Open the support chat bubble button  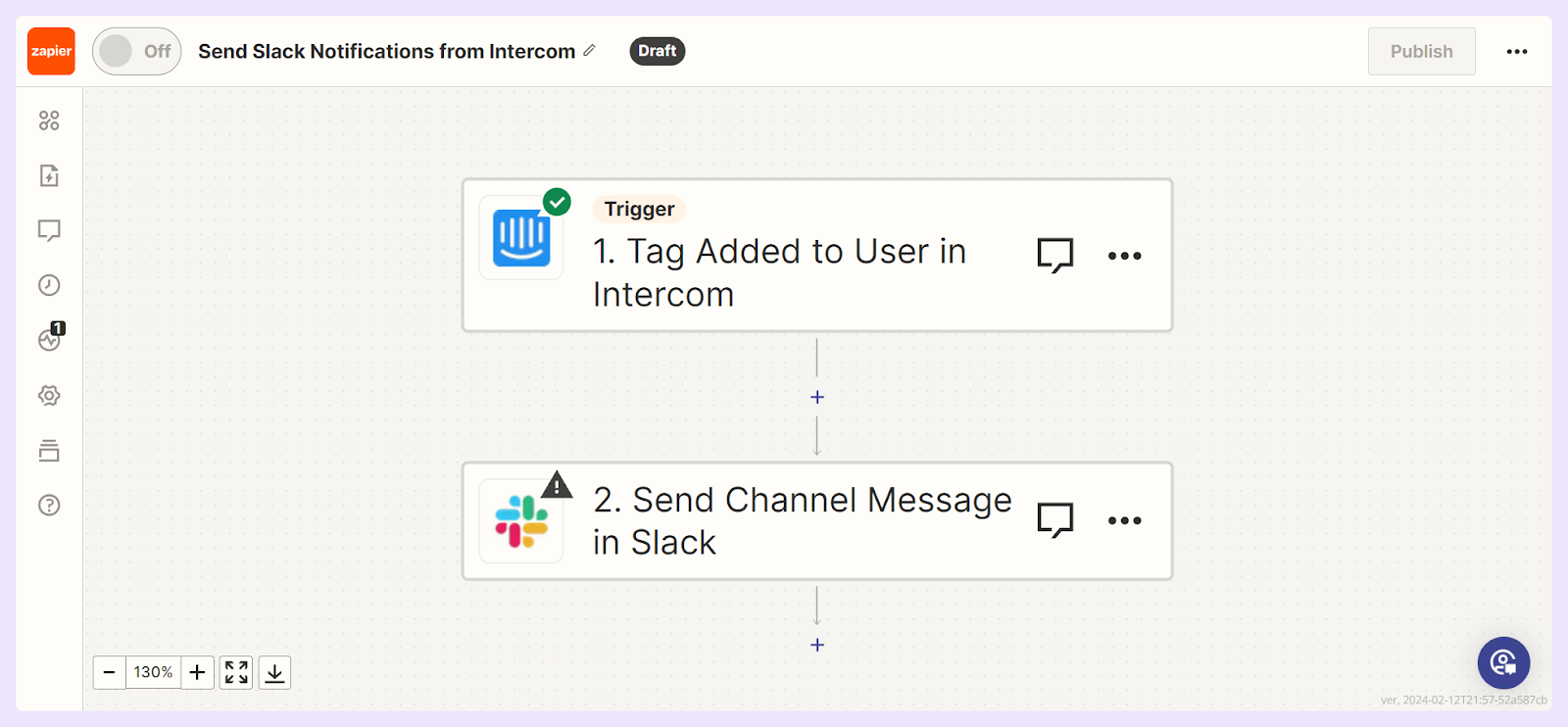[x=1503, y=663]
